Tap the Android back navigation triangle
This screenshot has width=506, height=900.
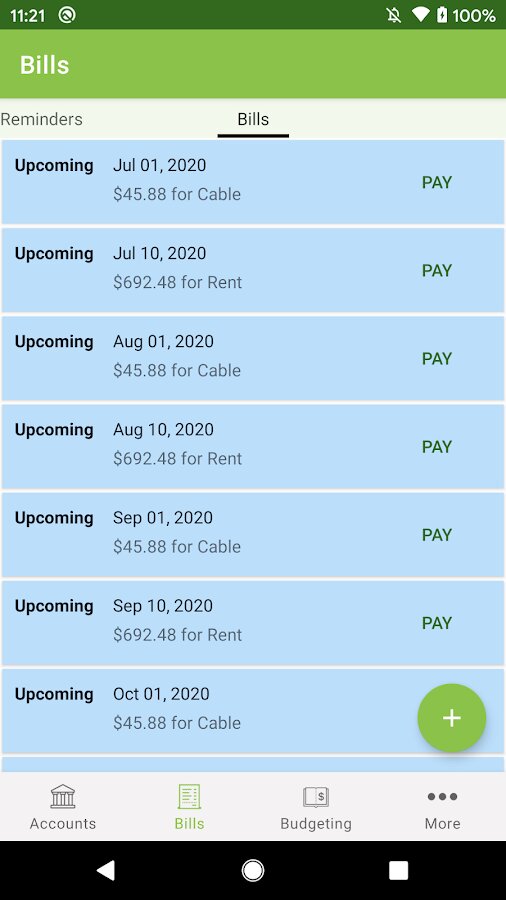(106, 870)
